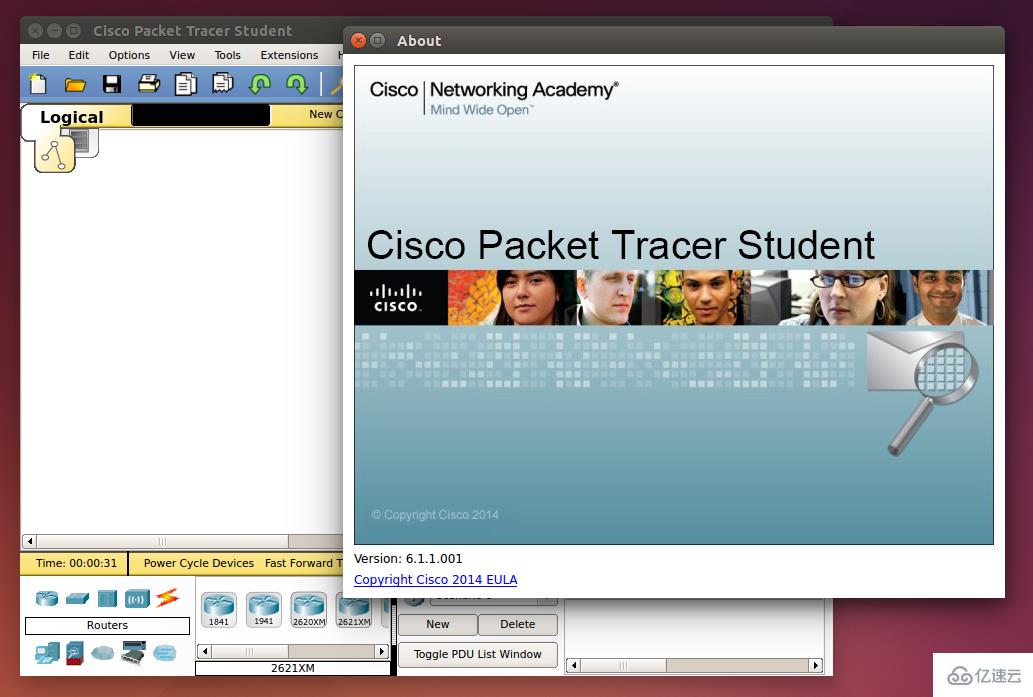The width and height of the screenshot is (1033, 697).
Task: Click the device list scrollbar right arrow
Action: pos(381,652)
